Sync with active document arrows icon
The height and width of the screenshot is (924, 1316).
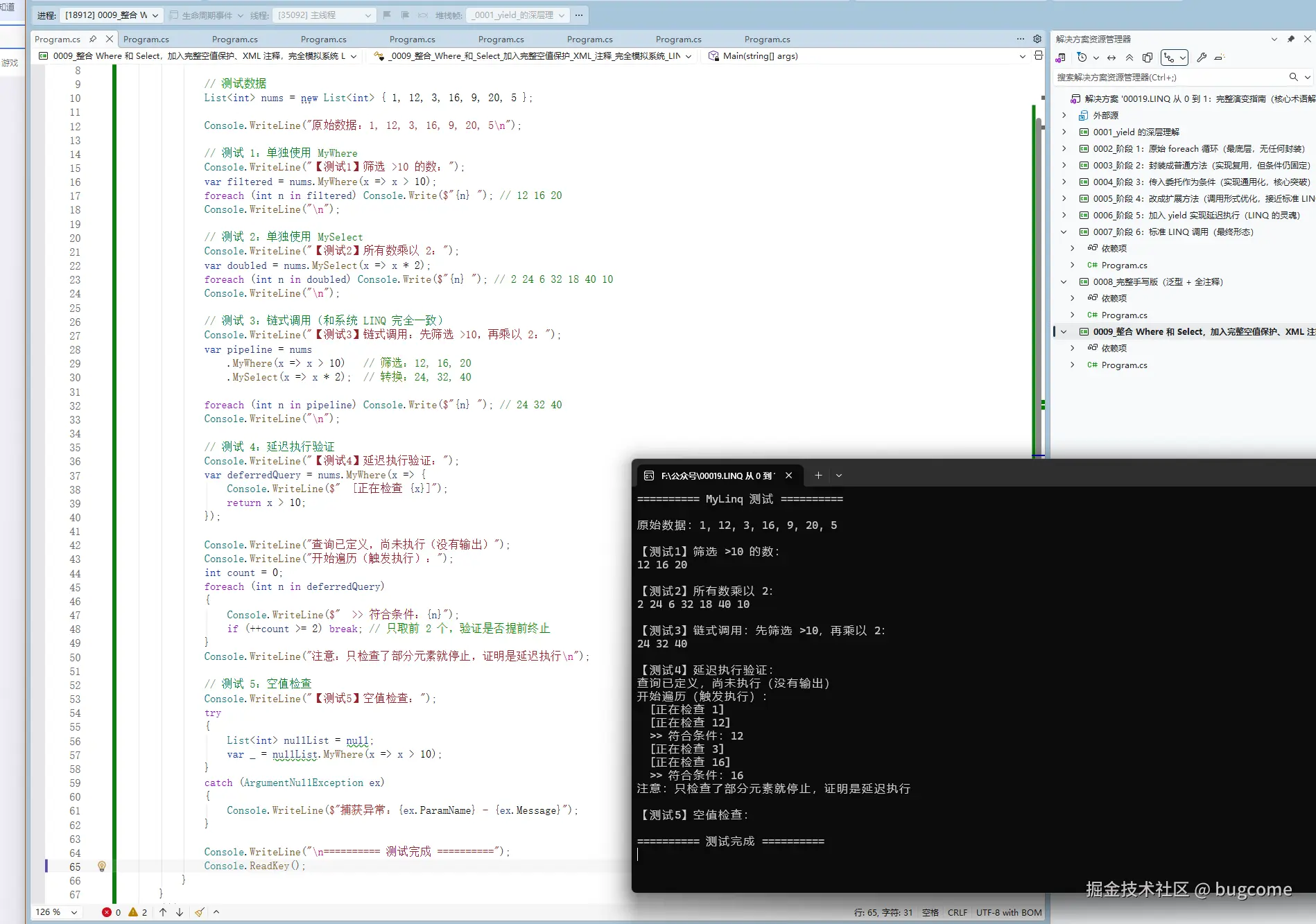(x=1111, y=58)
